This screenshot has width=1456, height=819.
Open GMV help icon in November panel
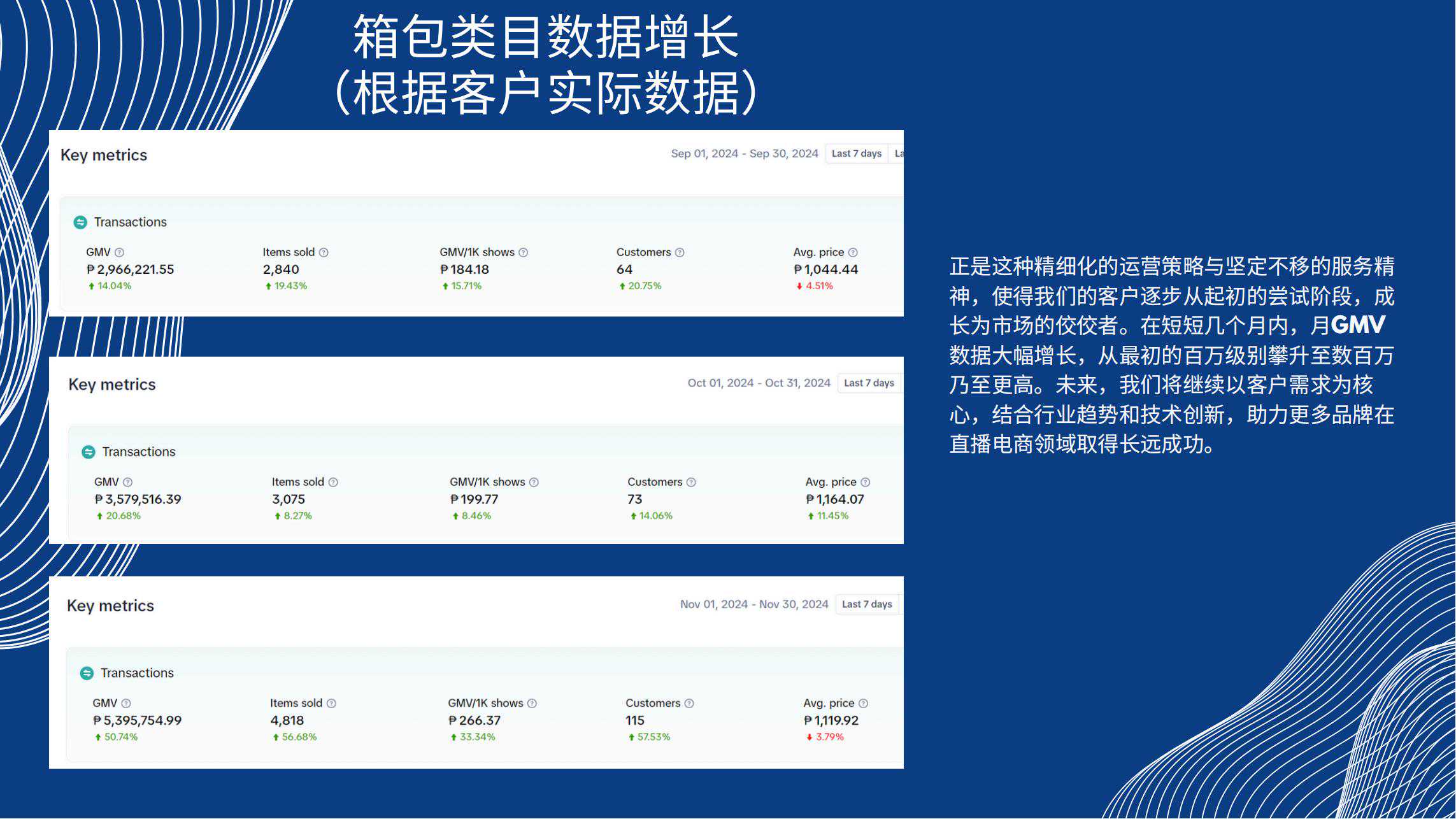(x=126, y=704)
